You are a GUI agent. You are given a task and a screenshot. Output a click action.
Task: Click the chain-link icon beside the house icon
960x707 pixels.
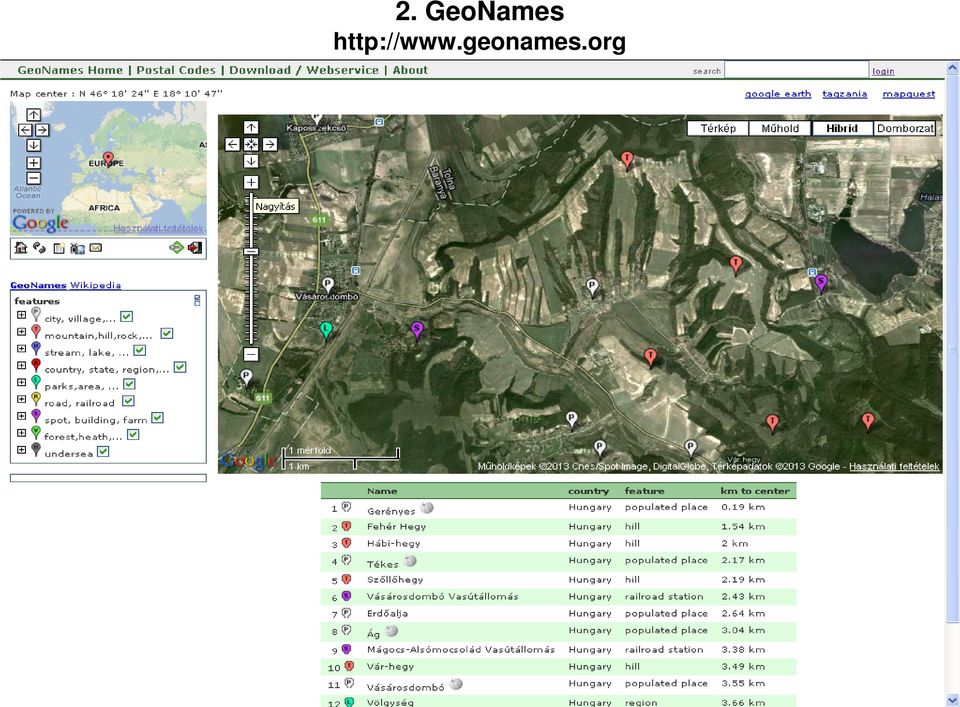pyautogui.click(x=39, y=248)
